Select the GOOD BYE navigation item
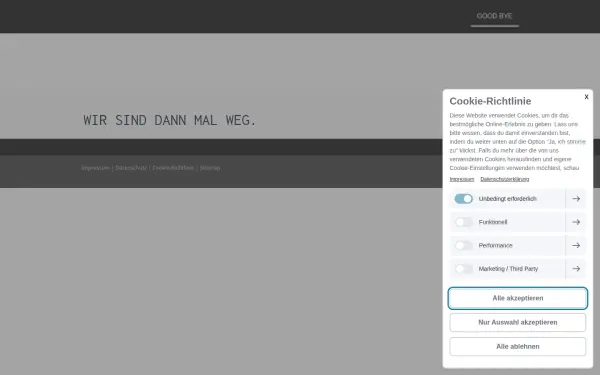This screenshot has width=600, height=375. [494, 16]
